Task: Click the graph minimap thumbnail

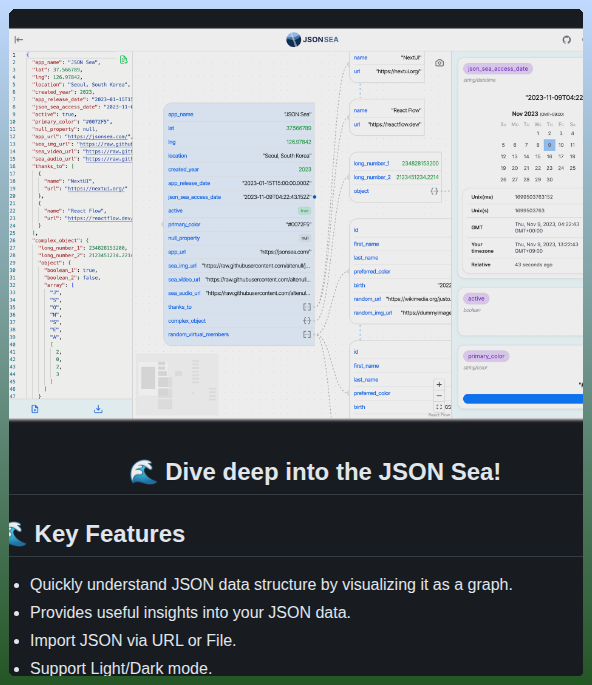Action: pyautogui.click(x=177, y=384)
